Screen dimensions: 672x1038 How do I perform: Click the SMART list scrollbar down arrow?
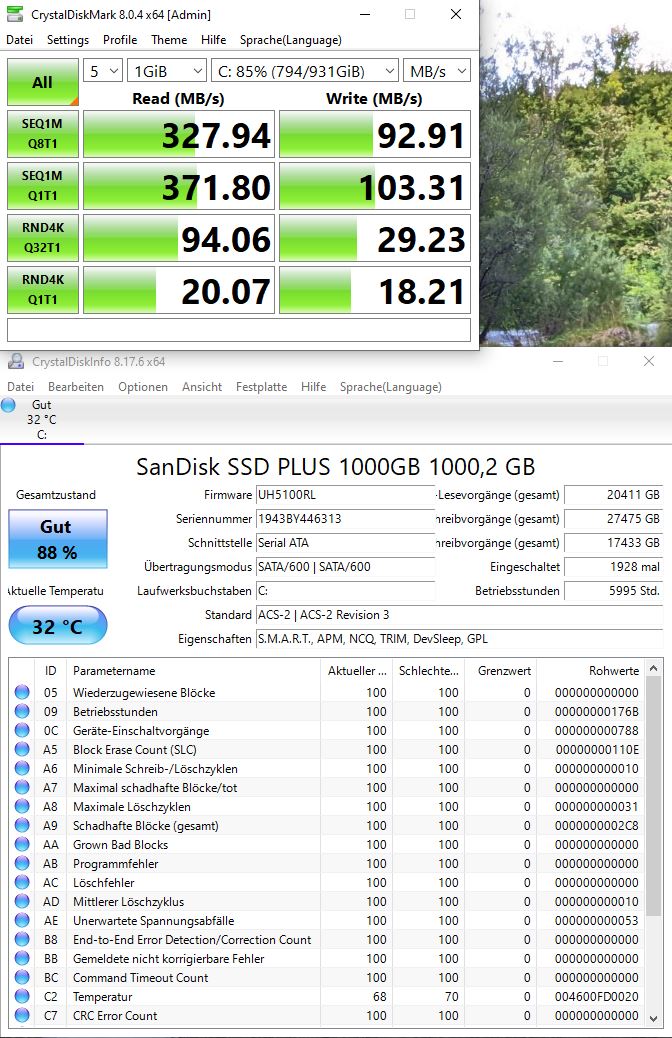point(653,1018)
